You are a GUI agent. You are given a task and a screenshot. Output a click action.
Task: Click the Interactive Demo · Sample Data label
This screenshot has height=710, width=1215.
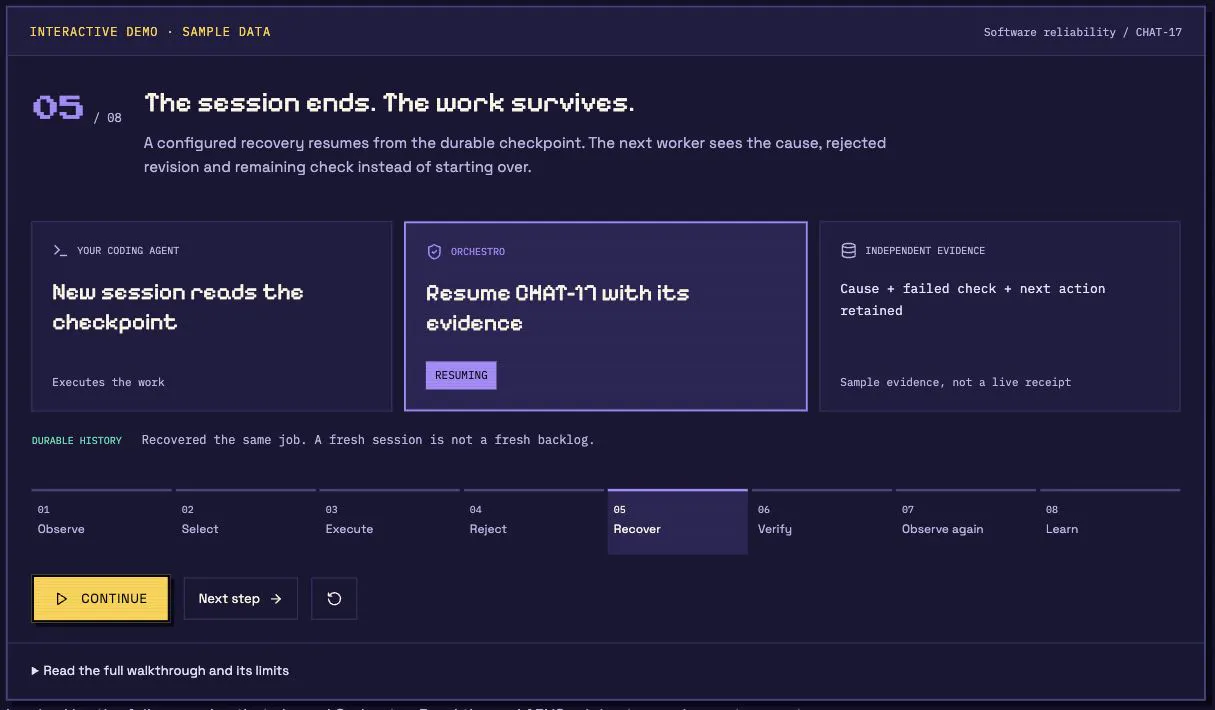click(150, 32)
